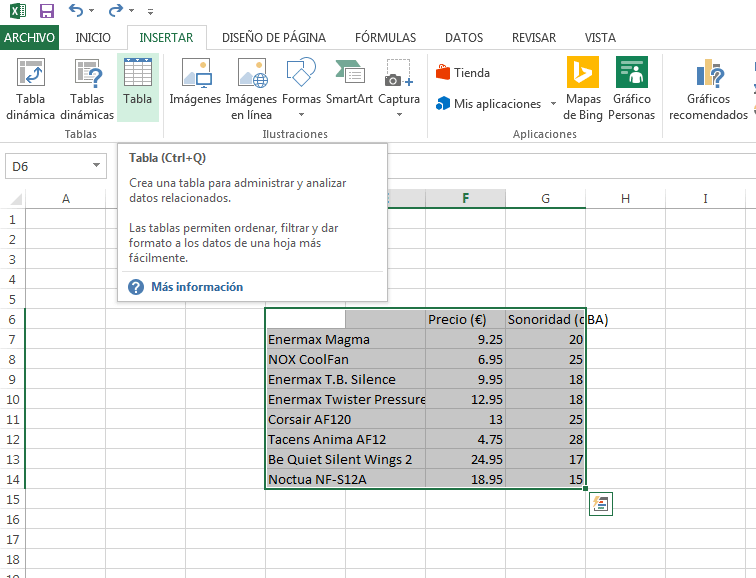Screen dimensions: 756x578
Task: Insert Mapas de Bing app
Action: click(583, 88)
